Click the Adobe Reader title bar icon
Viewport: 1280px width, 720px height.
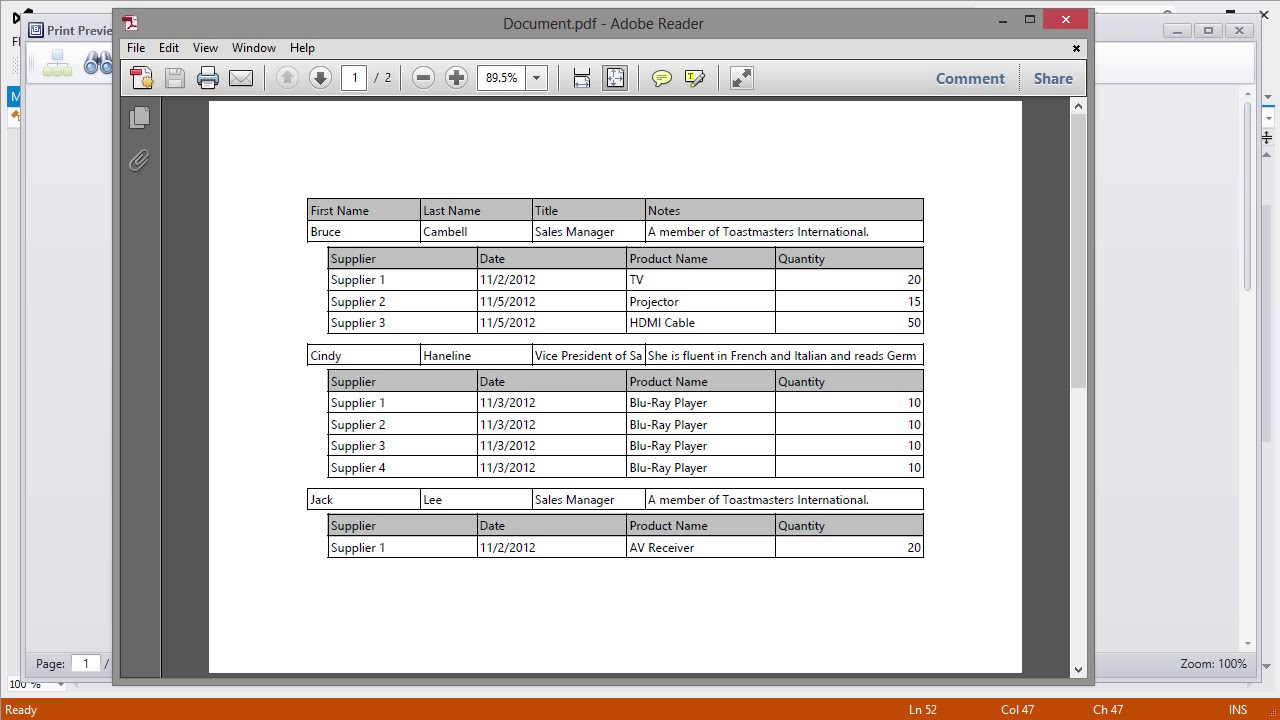(x=130, y=23)
